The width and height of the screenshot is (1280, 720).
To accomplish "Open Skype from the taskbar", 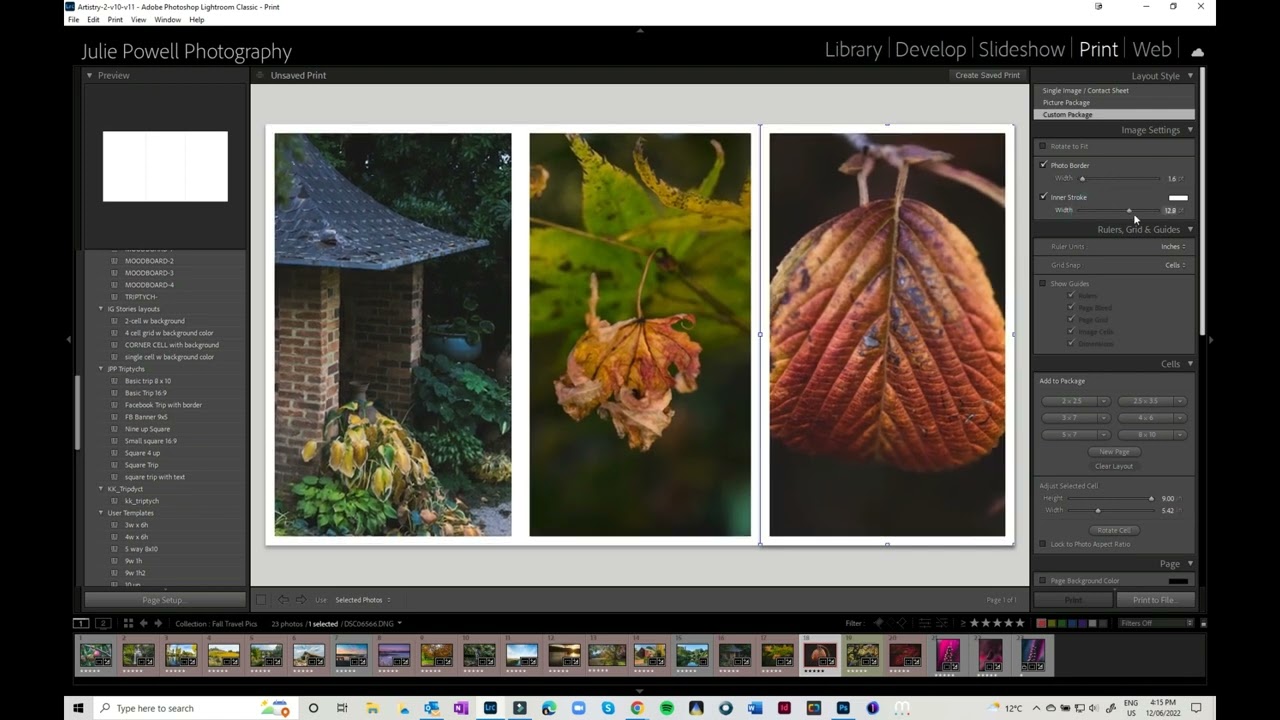I will pyautogui.click(x=608, y=708).
